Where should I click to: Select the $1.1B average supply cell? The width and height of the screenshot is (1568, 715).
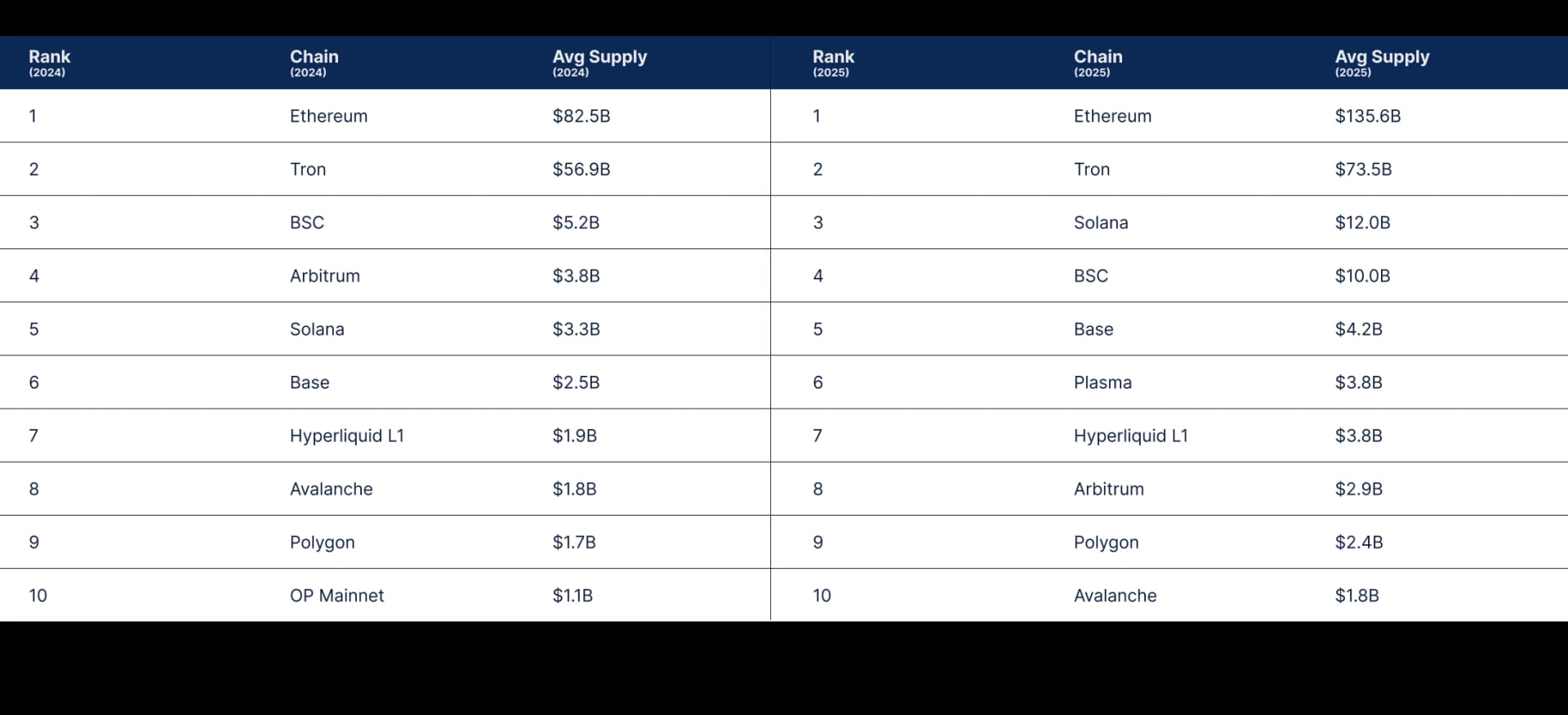coord(572,596)
